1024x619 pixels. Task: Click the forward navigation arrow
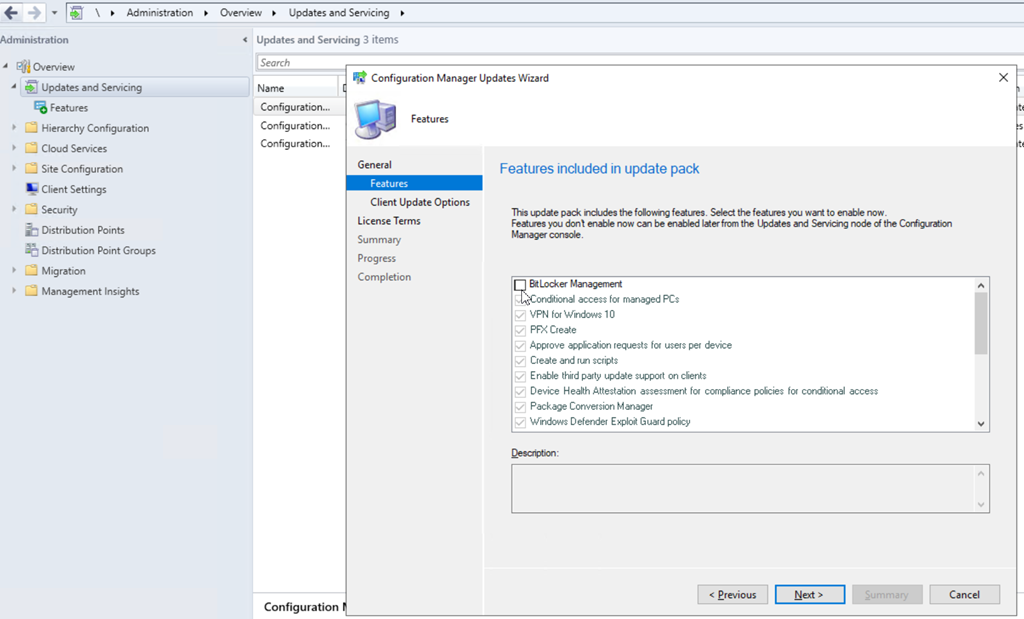point(34,12)
